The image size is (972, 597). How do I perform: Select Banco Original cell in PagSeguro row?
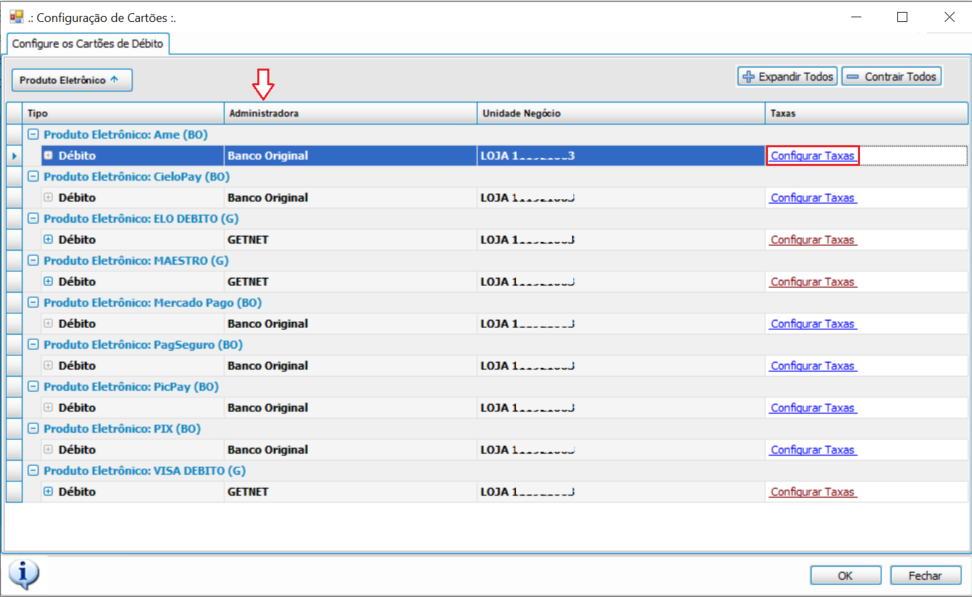point(351,366)
